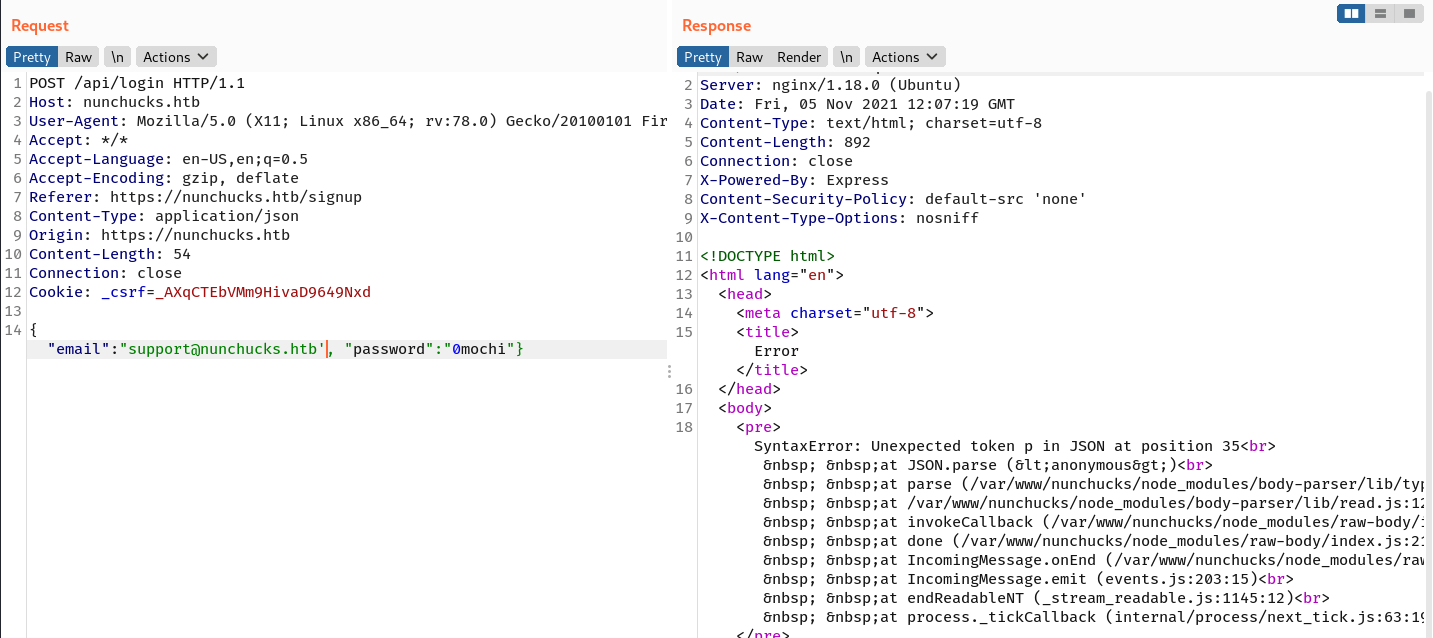Place cursor in the email JSON value
Image resolution: width=1433 pixels, height=638 pixels.
(222, 349)
